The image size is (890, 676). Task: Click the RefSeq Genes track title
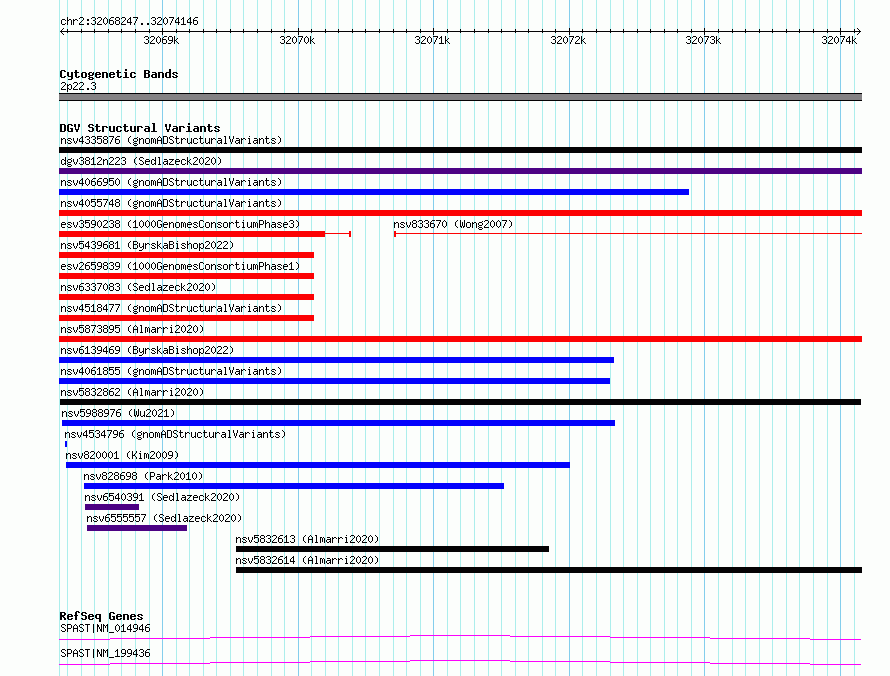click(101, 616)
